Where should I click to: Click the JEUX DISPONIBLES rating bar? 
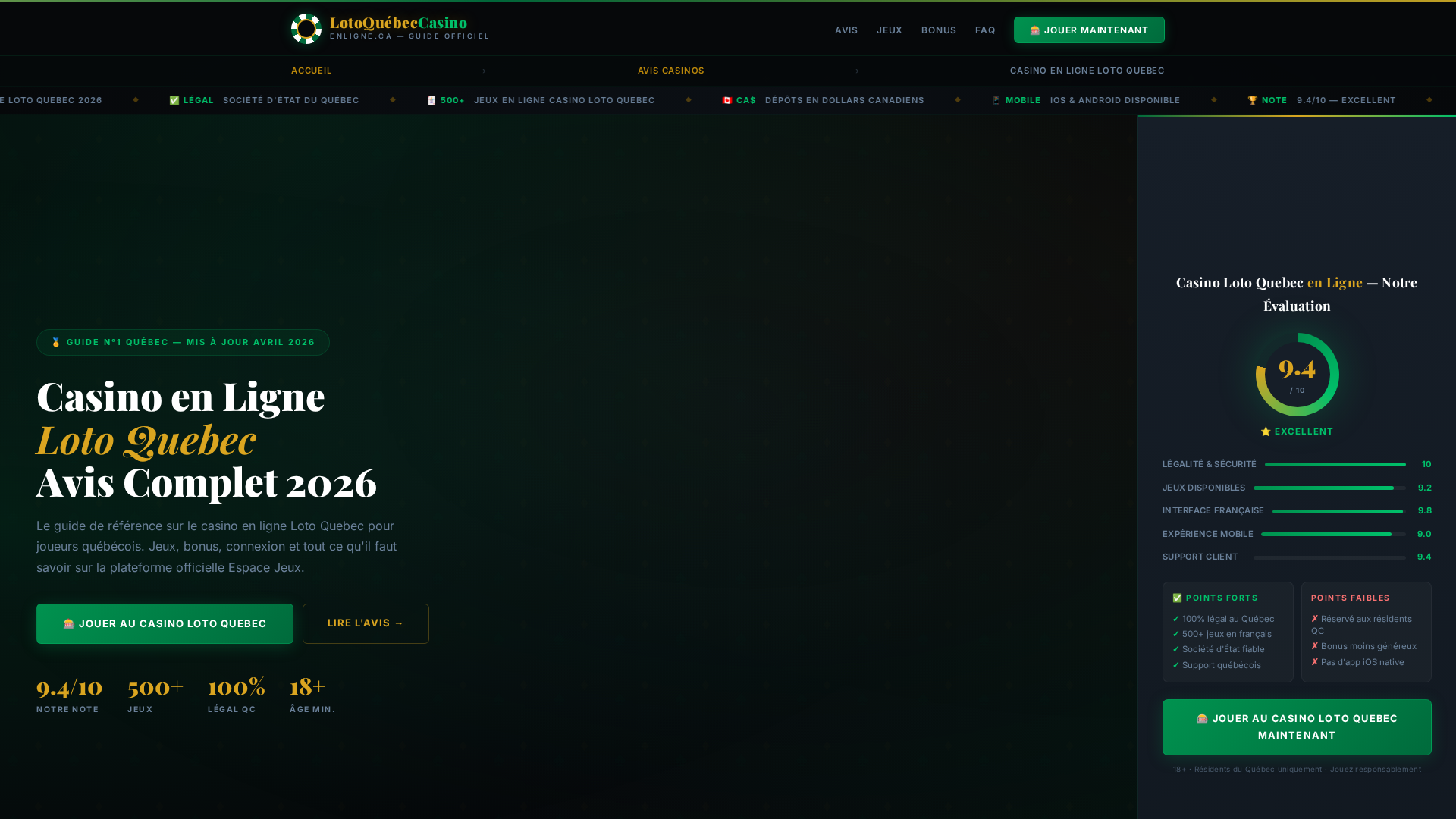(1329, 488)
